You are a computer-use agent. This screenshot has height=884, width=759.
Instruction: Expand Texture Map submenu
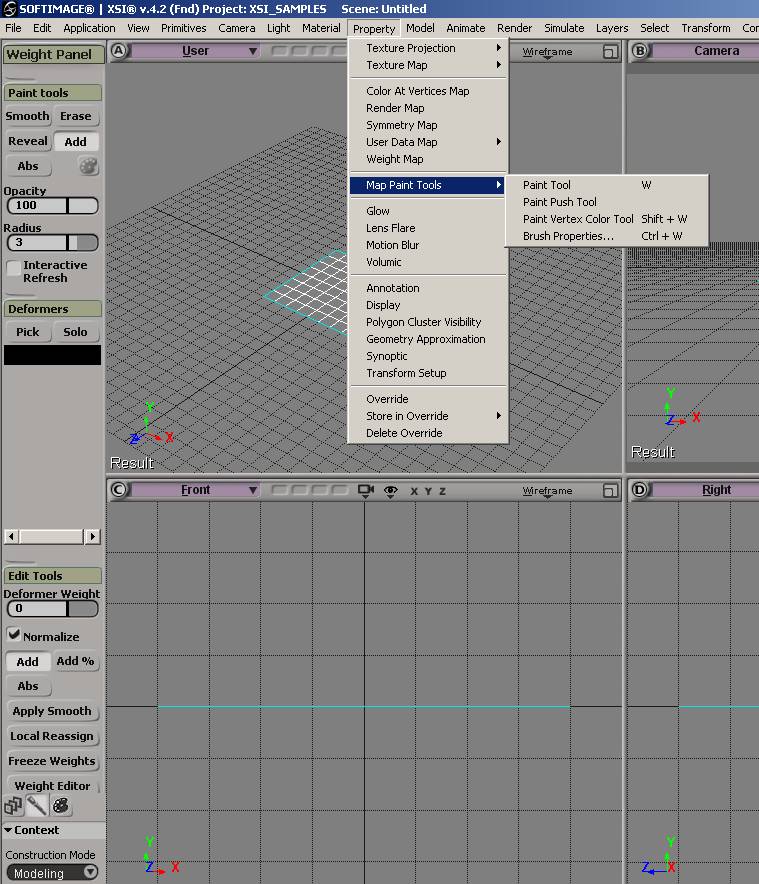click(x=428, y=65)
